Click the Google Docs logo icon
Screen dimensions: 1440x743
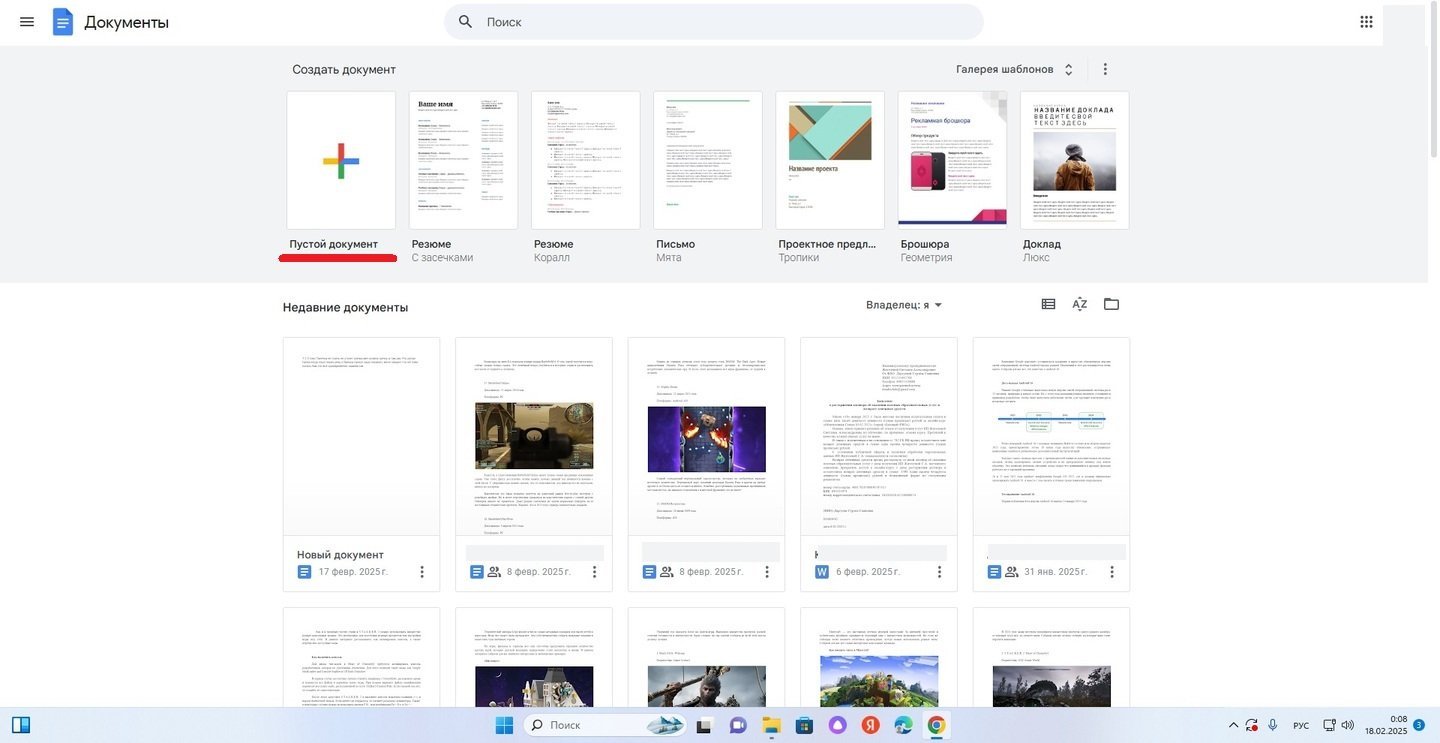tap(63, 21)
